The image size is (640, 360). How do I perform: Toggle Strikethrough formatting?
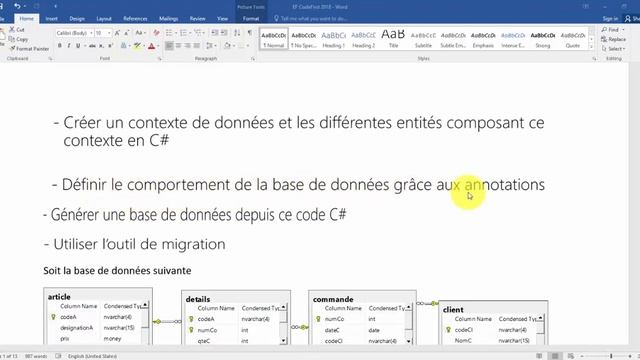(92, 46)
